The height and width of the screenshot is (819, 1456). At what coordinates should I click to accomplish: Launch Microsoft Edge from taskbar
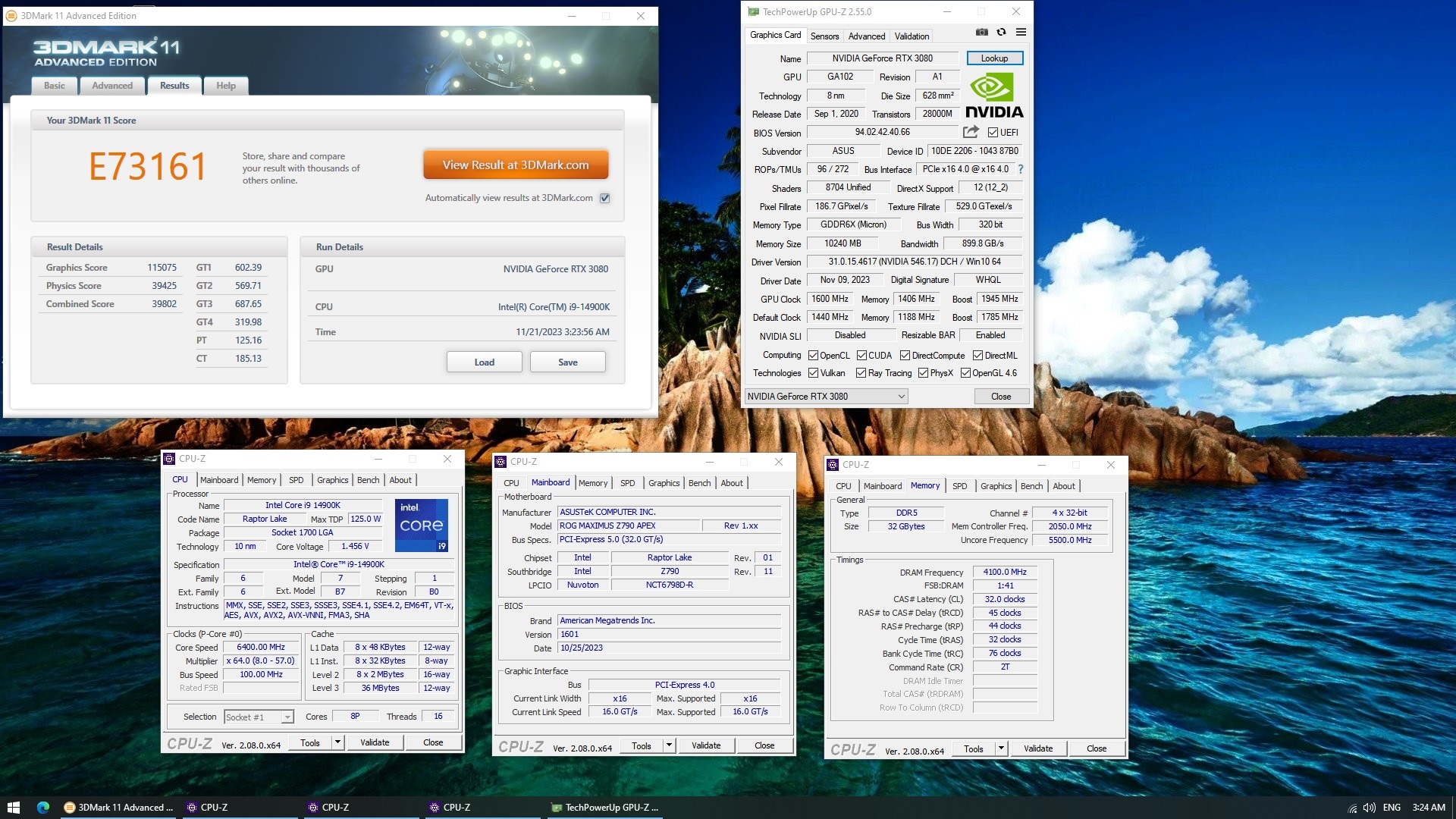tap(42, 808)
